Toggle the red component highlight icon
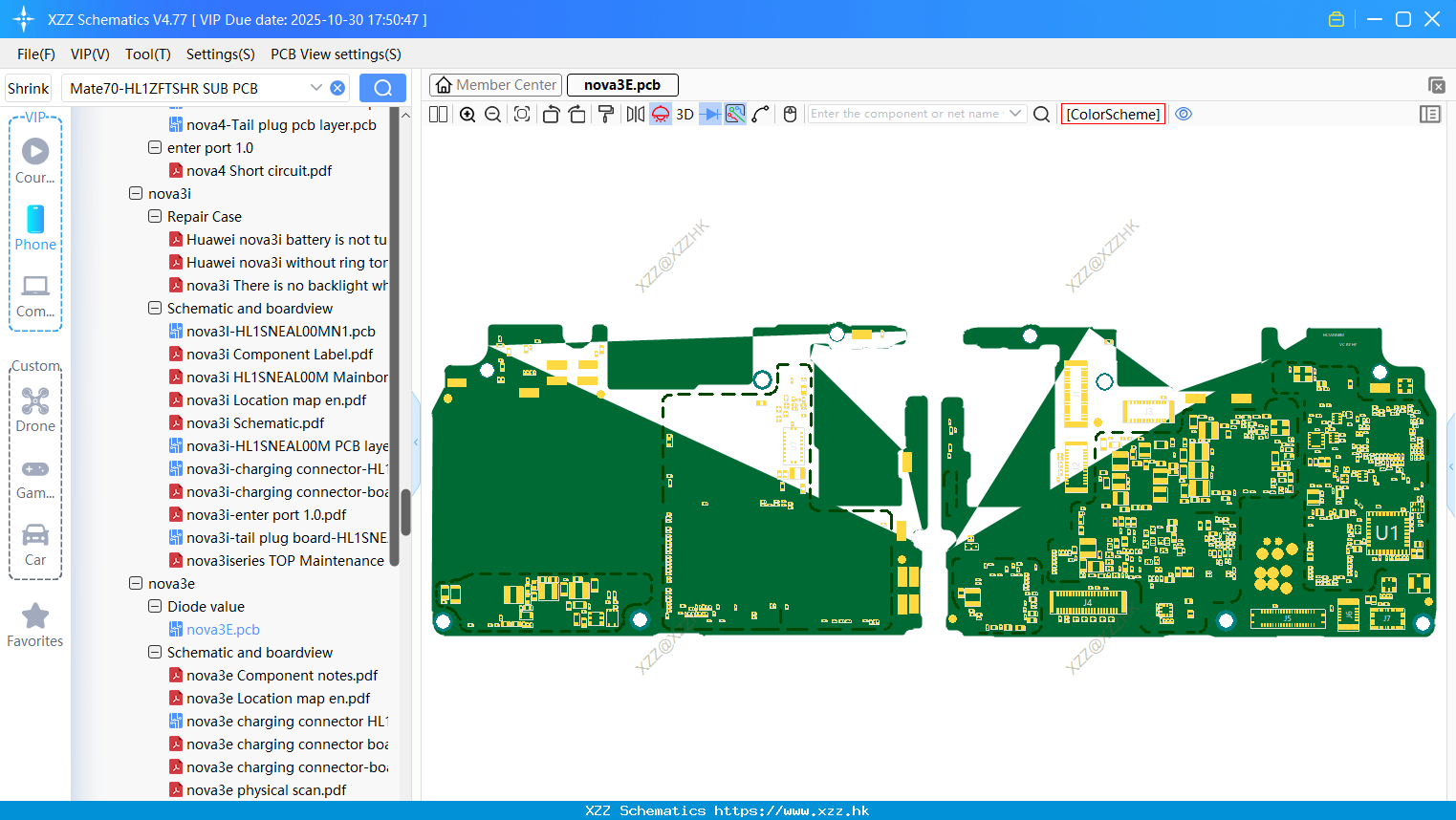This screenshot has height=820, width=1456. pyautogui.click(x=661, y=114)
